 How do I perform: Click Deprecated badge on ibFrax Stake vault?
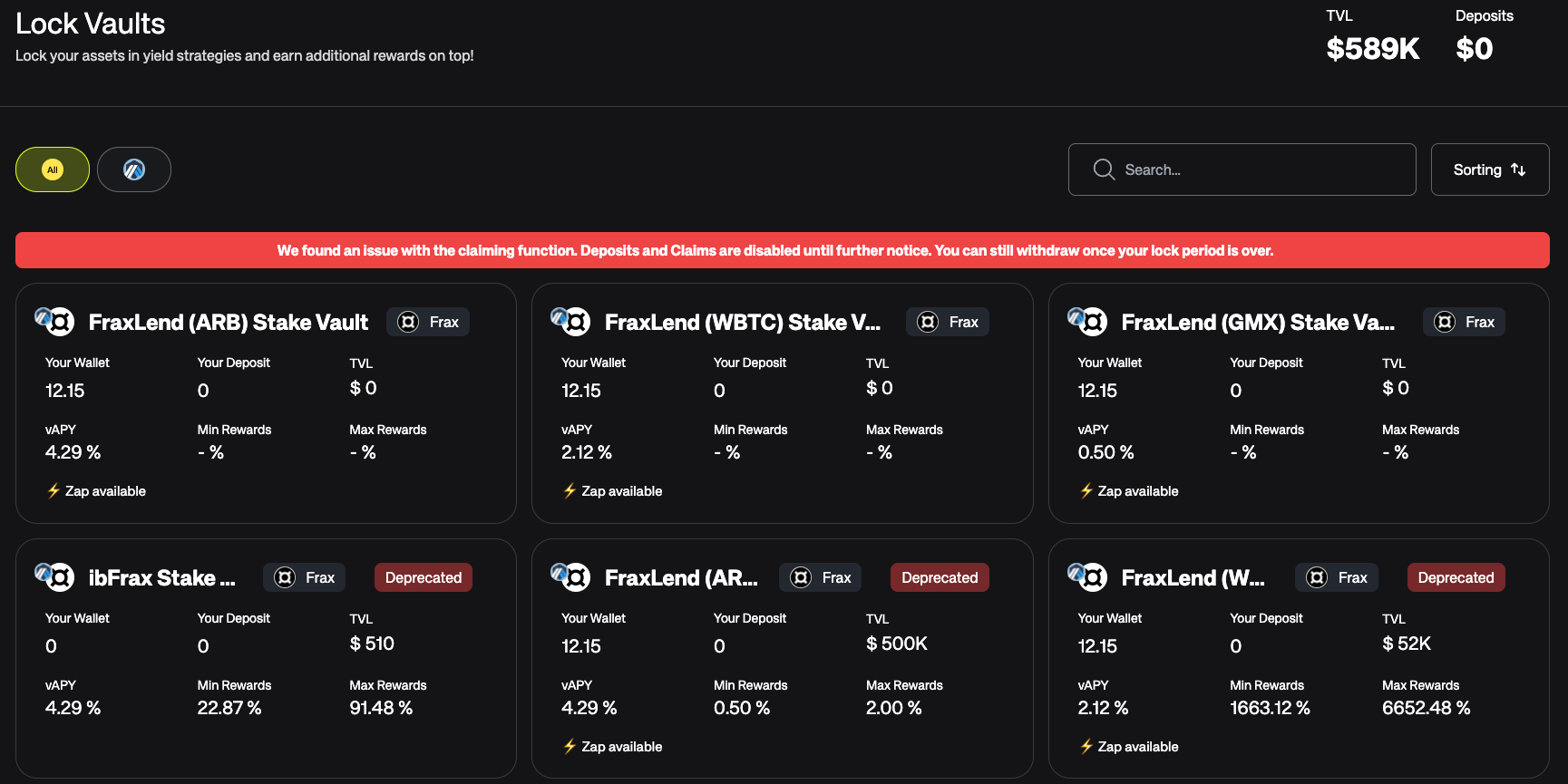[423, 577]
